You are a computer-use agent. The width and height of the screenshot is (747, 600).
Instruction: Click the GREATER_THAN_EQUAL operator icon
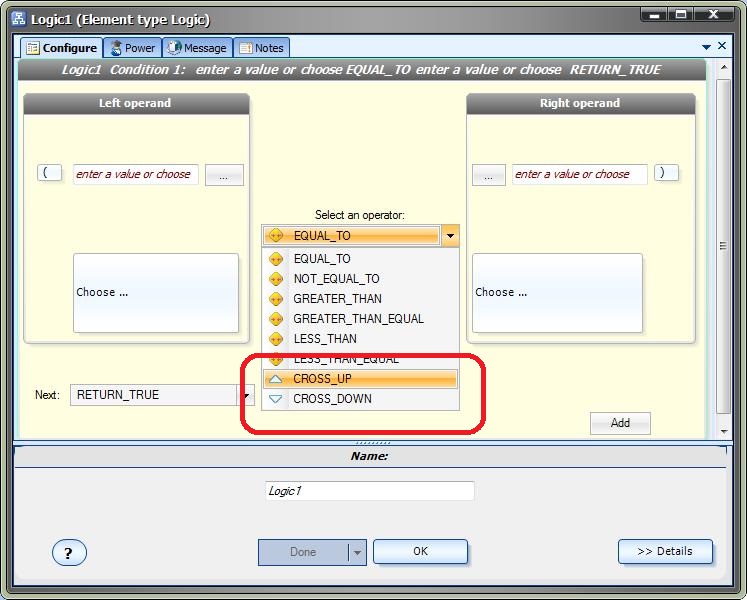point(276,319)
